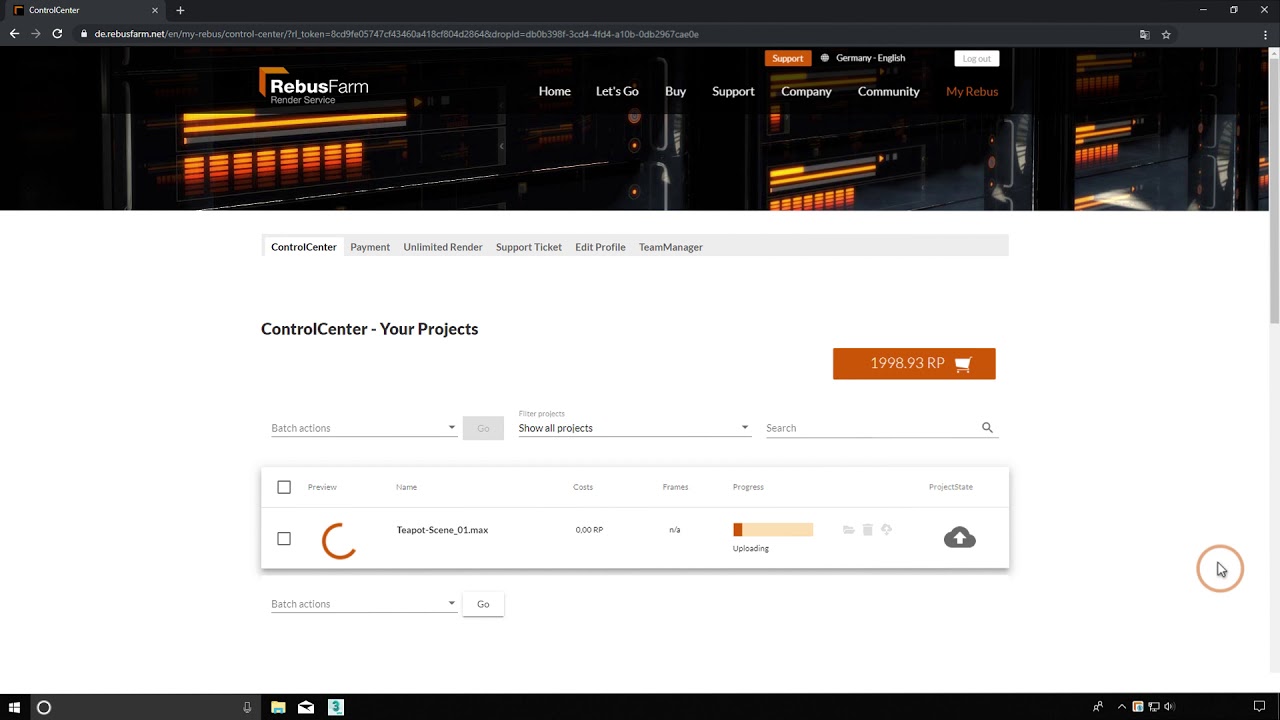The width and height of the screenshot is (1280, 720).
Task: Open the volume control in system tray
Action: click(1170, 707)
